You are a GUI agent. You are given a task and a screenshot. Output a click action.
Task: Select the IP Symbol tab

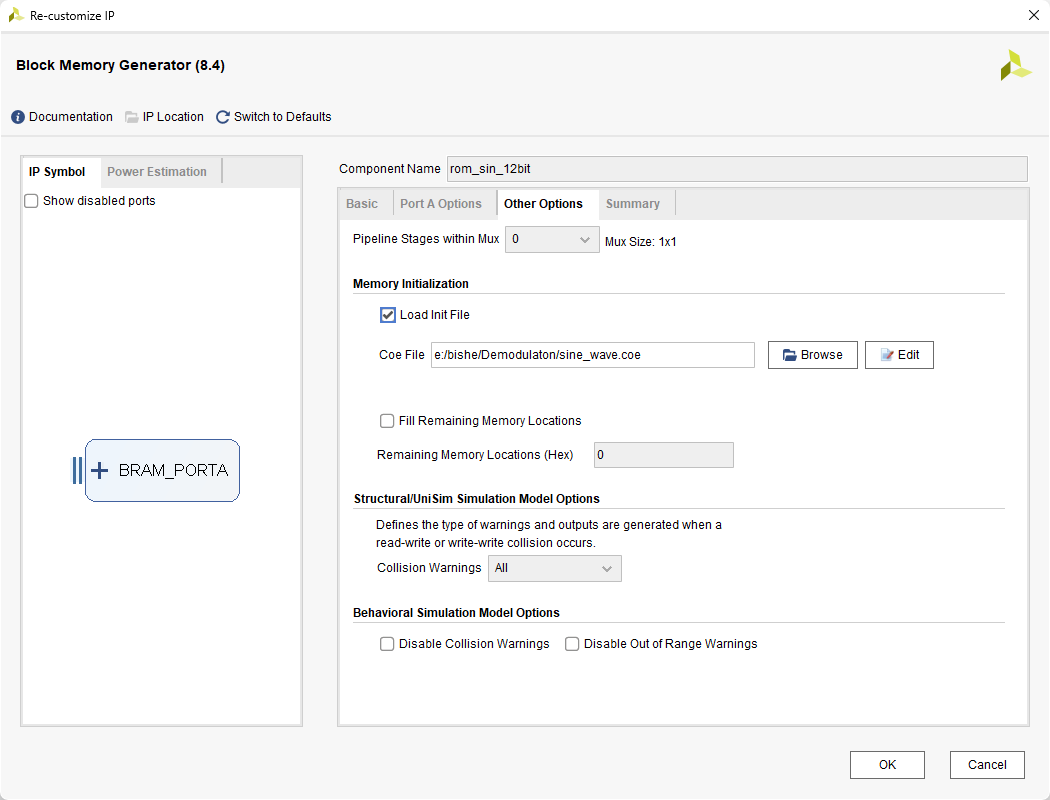click(x=57, y=171)
